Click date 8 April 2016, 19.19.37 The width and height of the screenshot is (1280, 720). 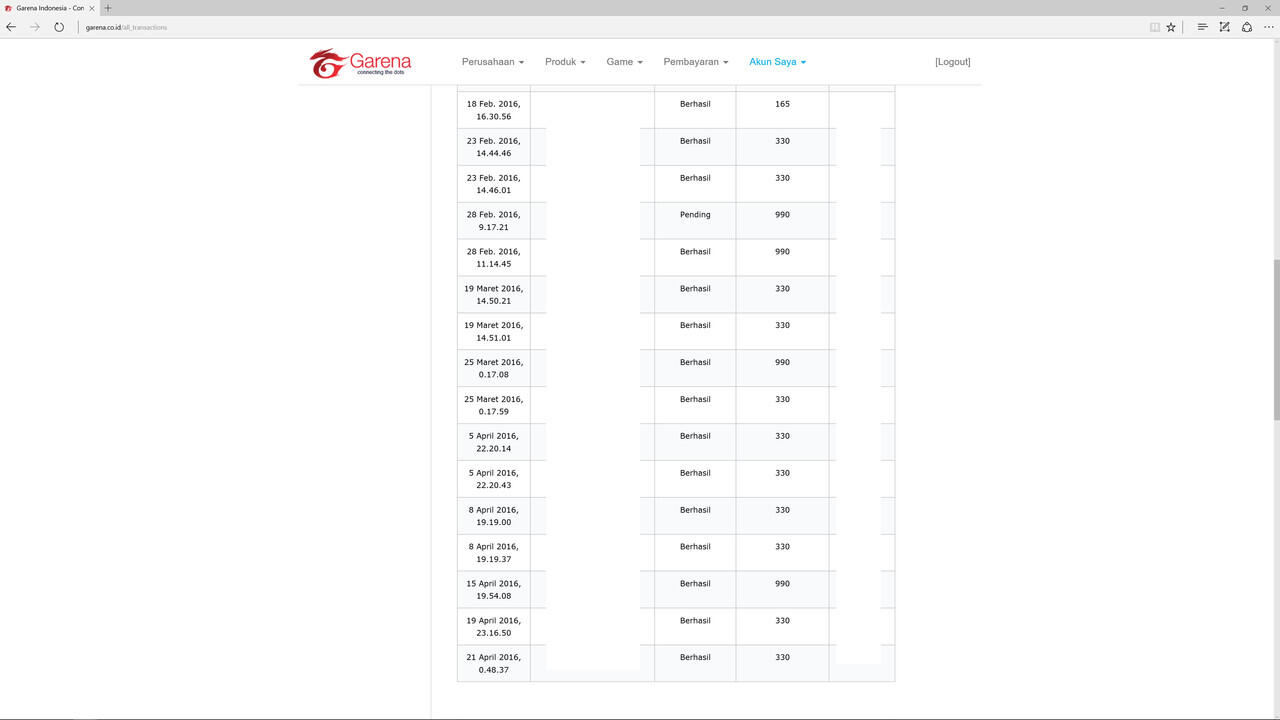(493, 553)
